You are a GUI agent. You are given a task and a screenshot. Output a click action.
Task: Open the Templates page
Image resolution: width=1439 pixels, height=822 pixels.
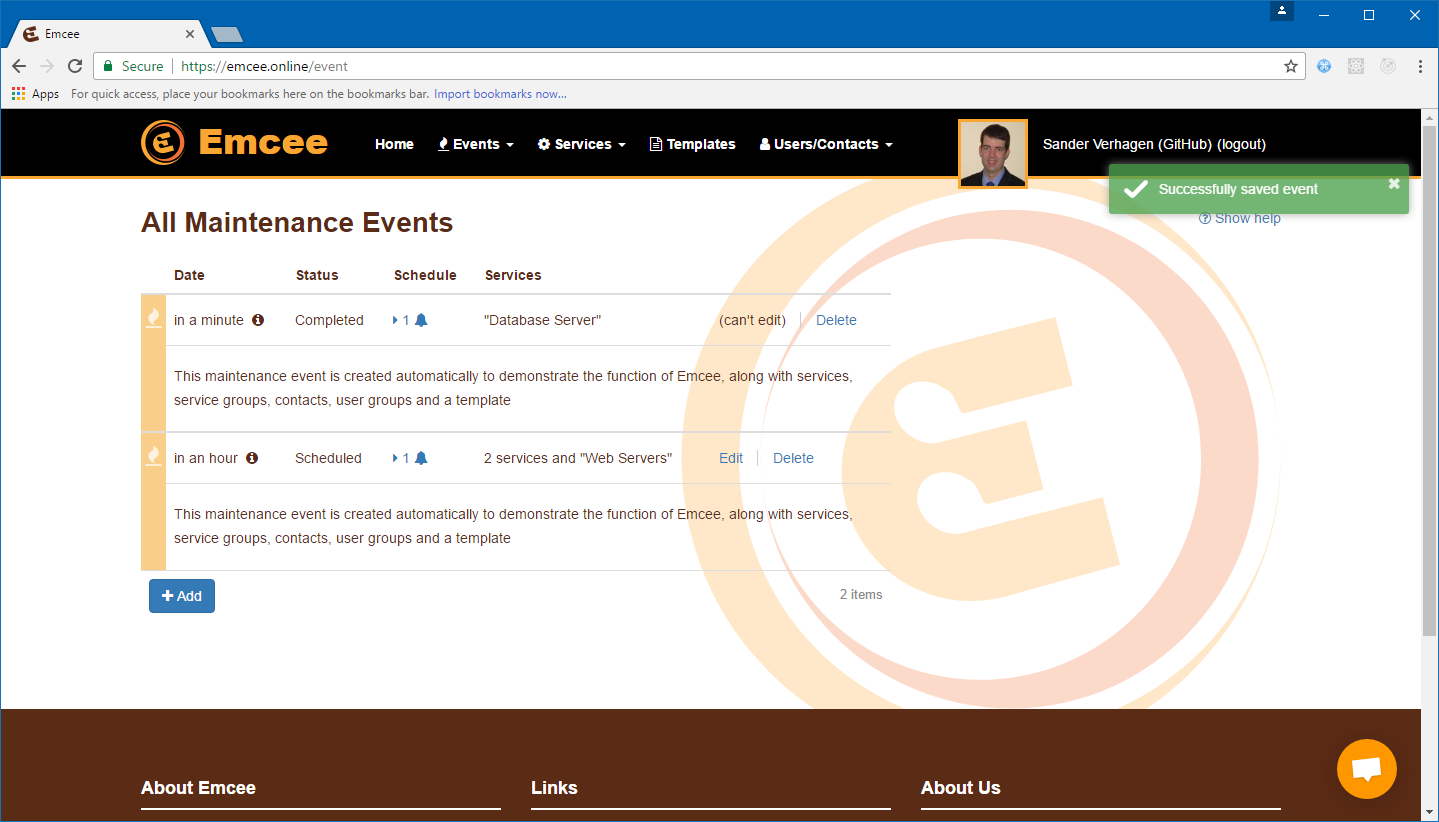692,144
